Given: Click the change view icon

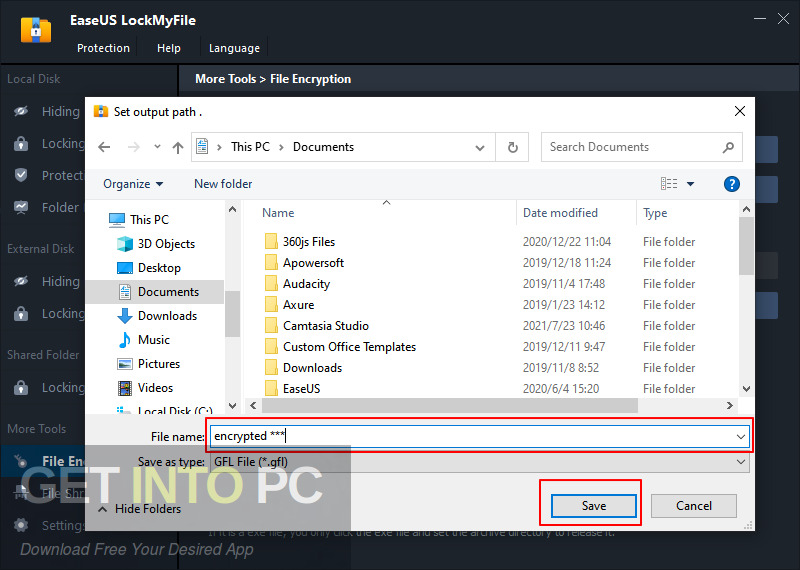Looking at the screenshot, I should 669,184.
